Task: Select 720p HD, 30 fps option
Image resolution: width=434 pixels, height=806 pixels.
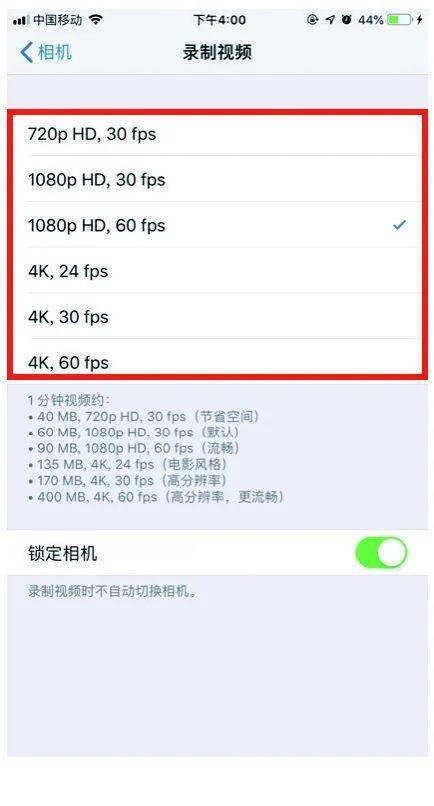Action: pos(216,135)
